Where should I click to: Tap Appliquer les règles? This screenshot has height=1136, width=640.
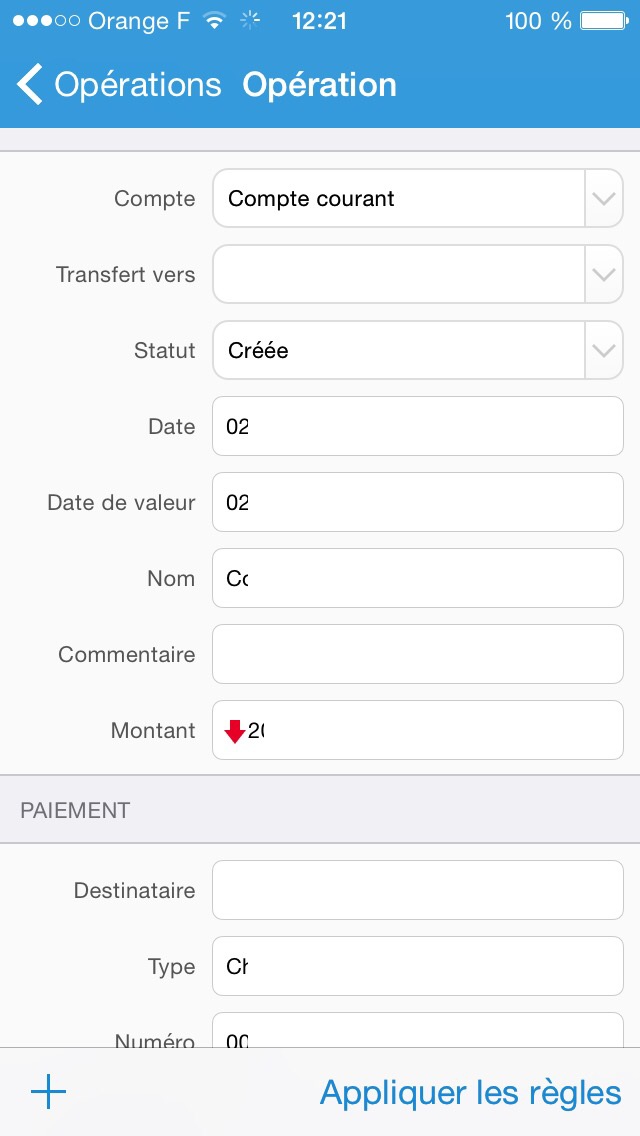470,1093
